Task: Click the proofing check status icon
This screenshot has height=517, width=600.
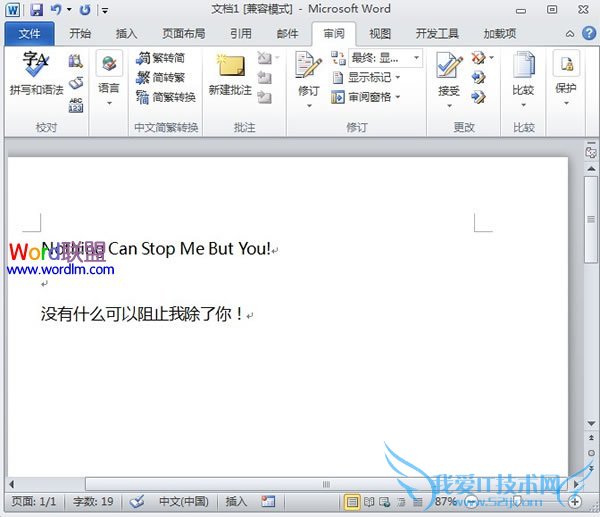Action: click(x=137, y=501)
